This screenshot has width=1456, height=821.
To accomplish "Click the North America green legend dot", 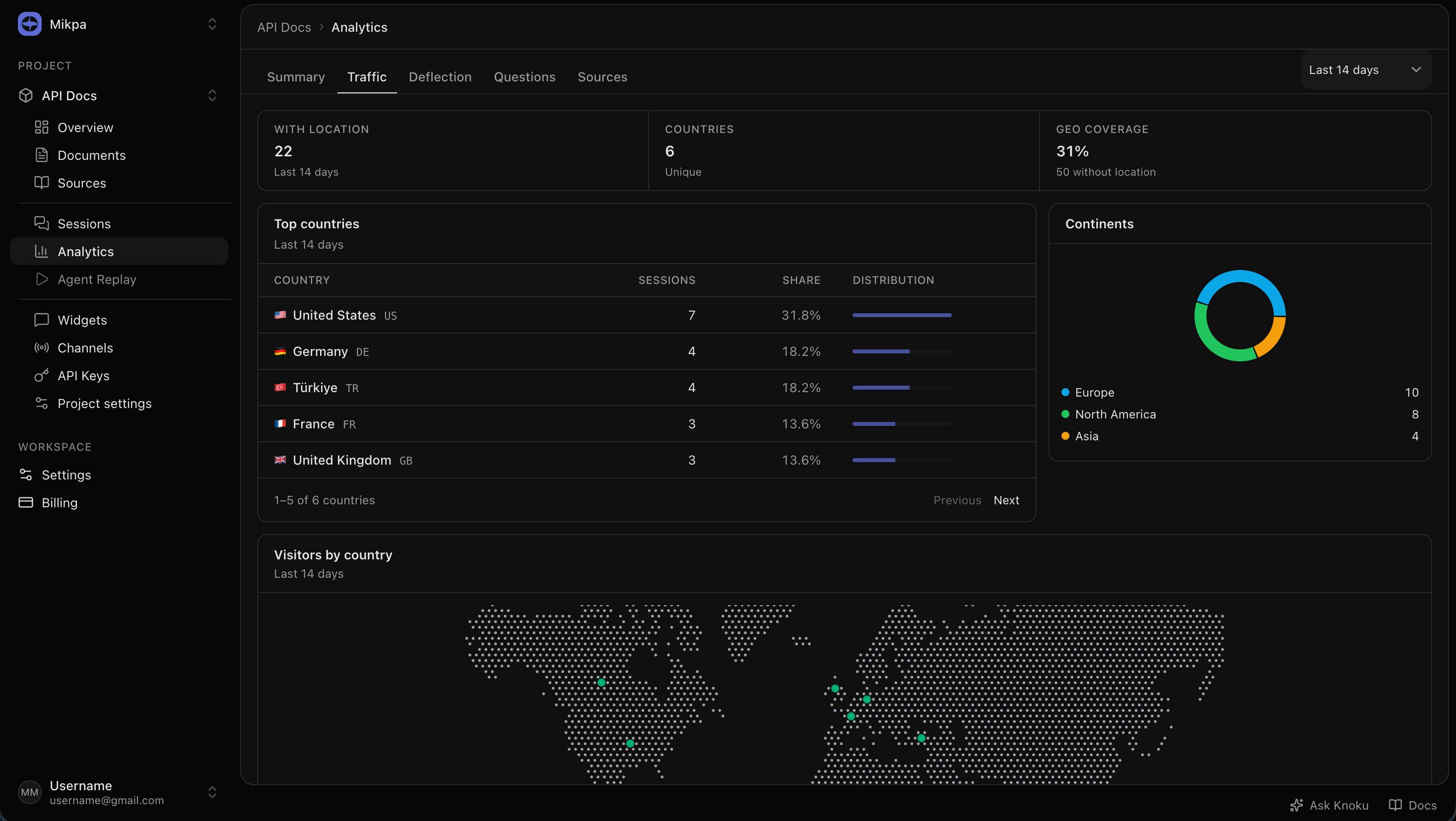I will click(1065, 414).
